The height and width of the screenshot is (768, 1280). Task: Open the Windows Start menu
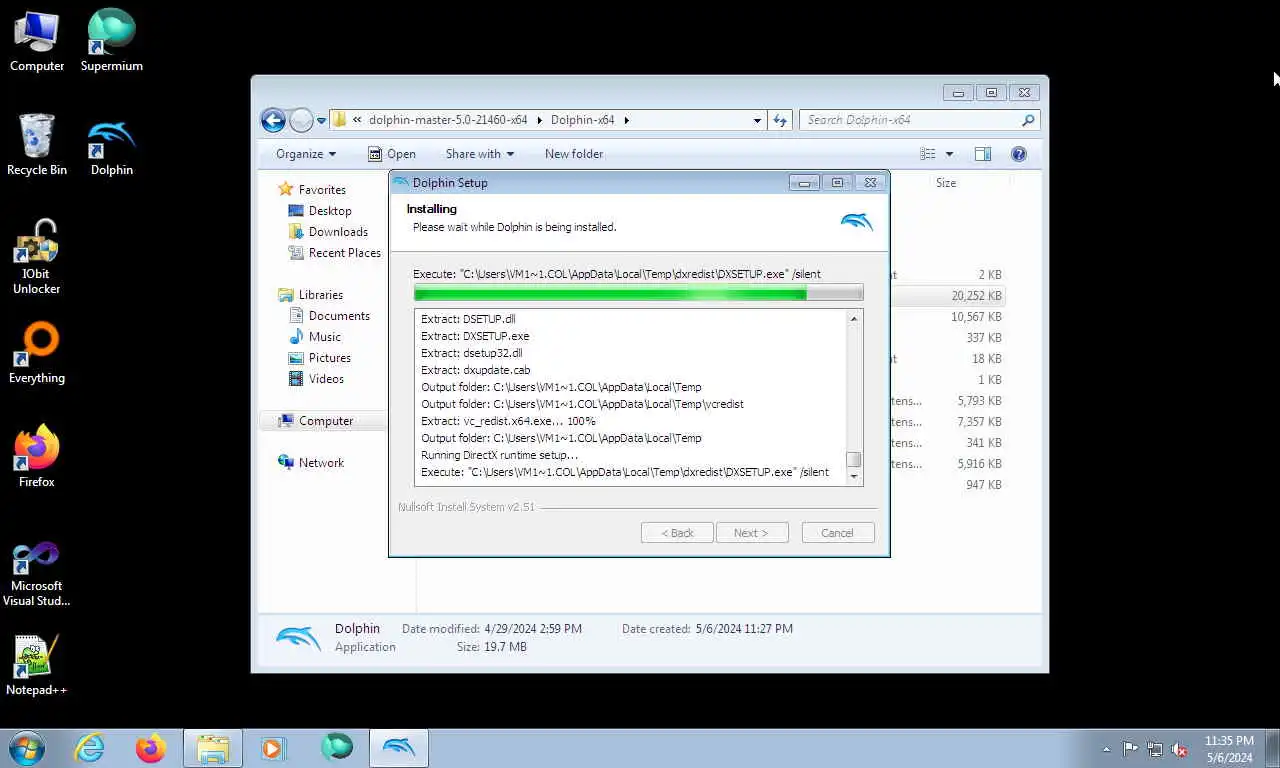coord(27,748)
